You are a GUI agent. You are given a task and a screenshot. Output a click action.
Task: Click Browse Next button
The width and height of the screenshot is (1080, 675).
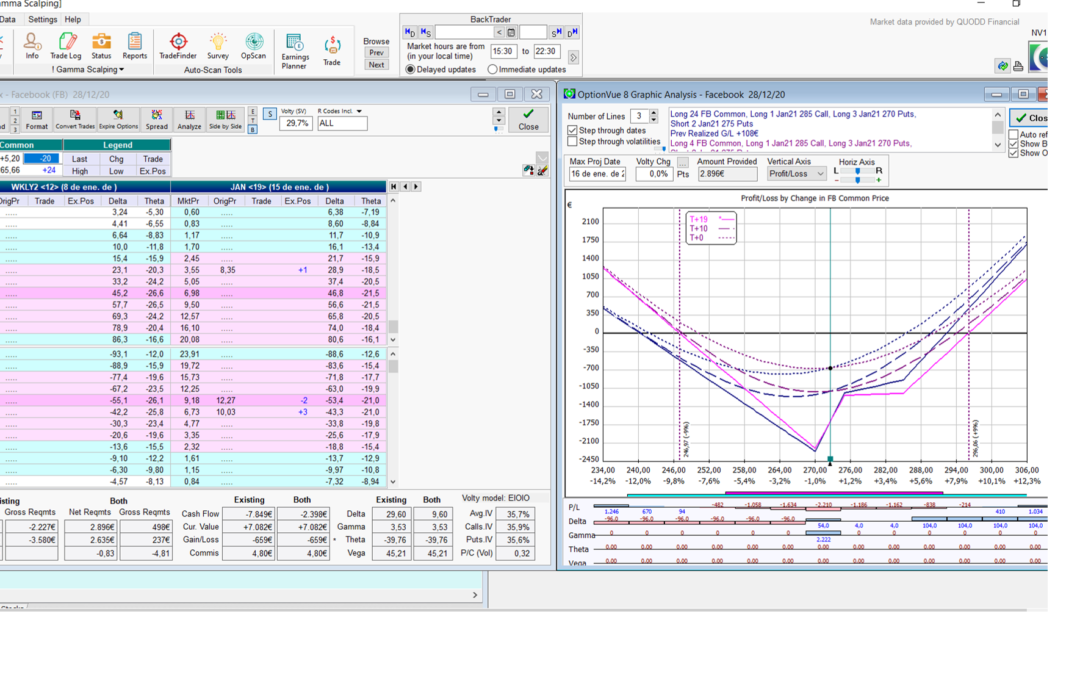[x=376, y=65]
